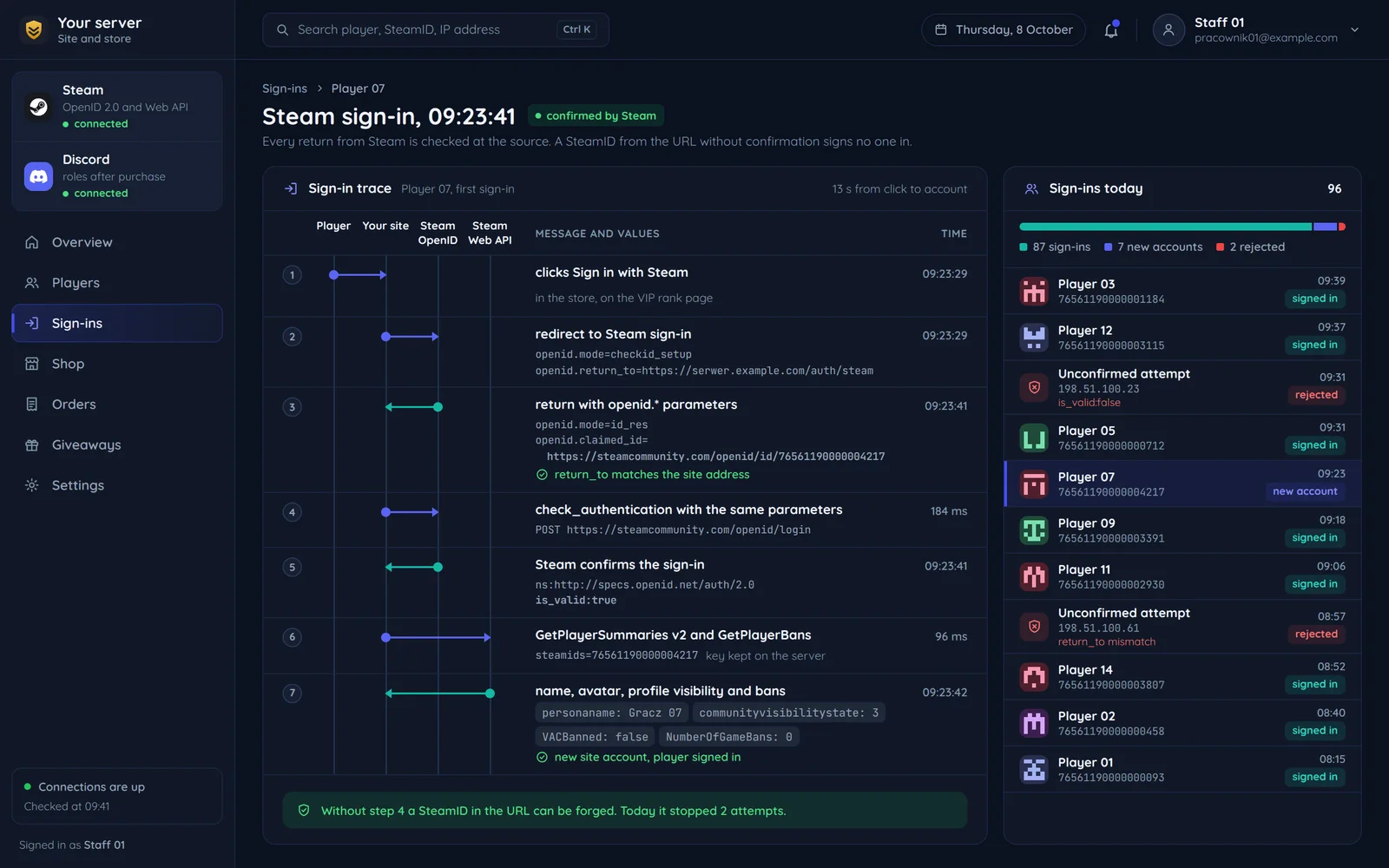
Task: Open the notifications bell
Action: point(1111,30)
